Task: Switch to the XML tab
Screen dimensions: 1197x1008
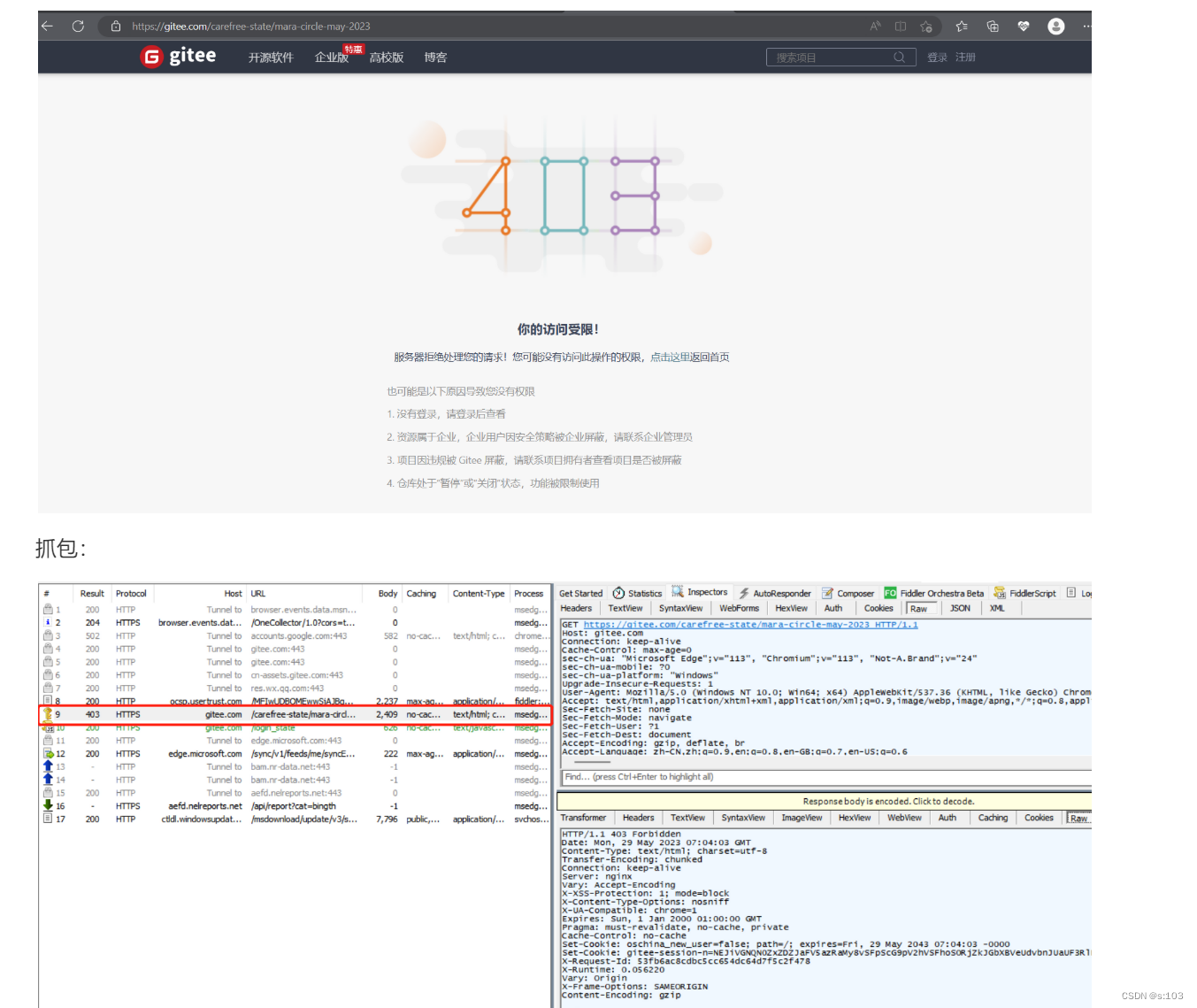Action: pos(997,608)
